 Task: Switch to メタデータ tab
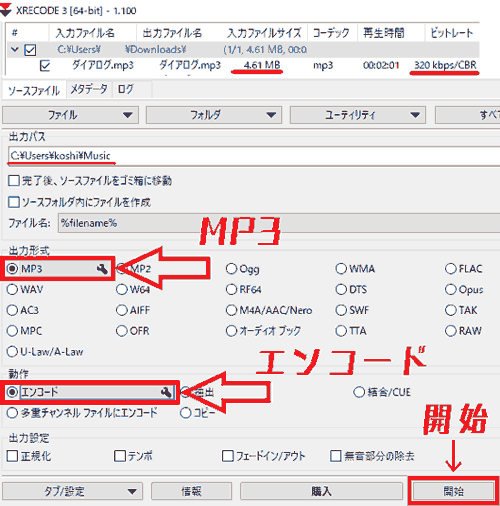pyautogui.click(x=89, y=89)
